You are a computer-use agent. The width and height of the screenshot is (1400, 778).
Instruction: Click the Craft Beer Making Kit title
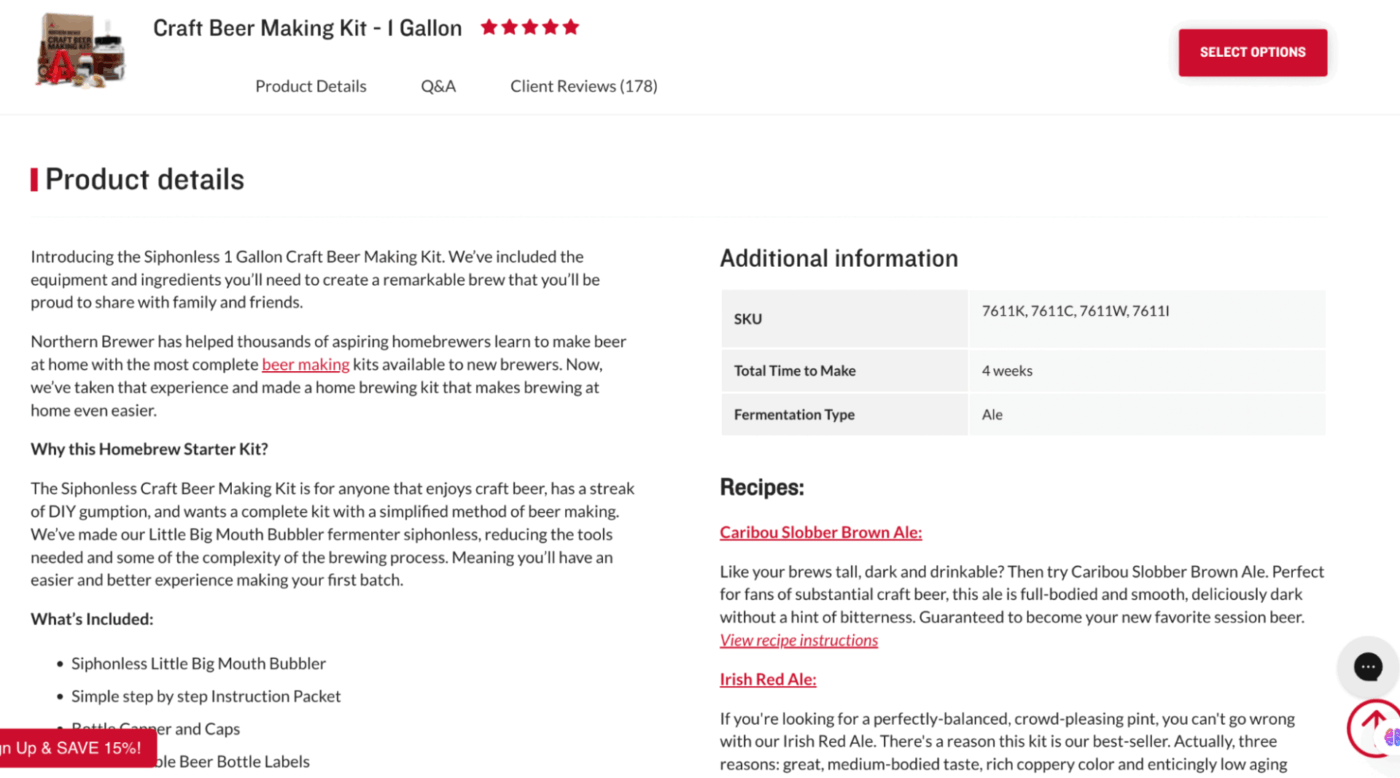(307, 28)
